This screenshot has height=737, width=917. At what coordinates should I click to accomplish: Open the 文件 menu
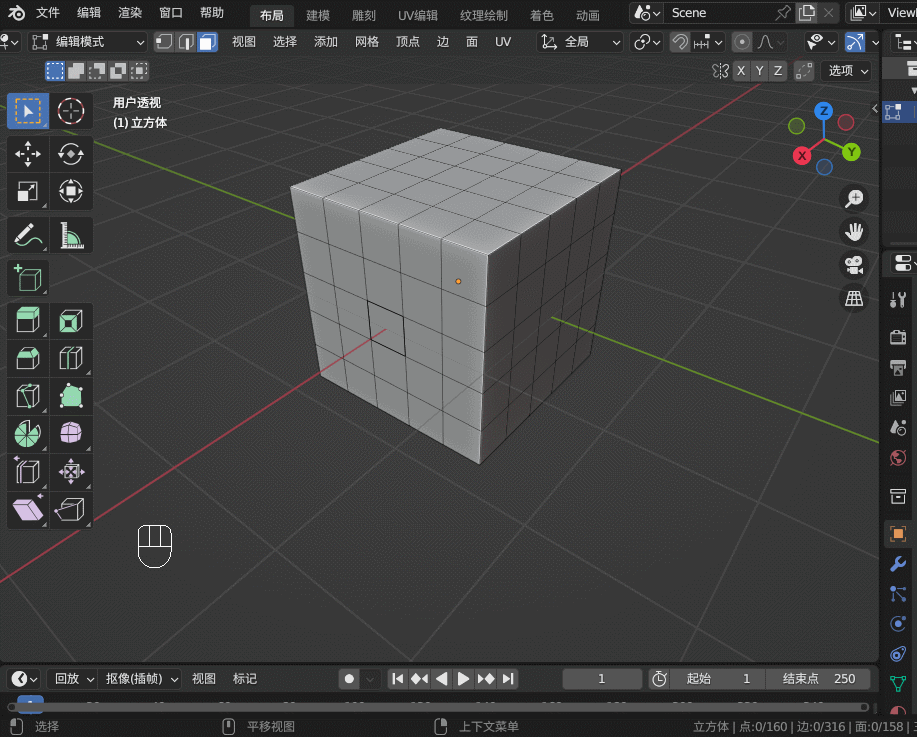[47, 13]
